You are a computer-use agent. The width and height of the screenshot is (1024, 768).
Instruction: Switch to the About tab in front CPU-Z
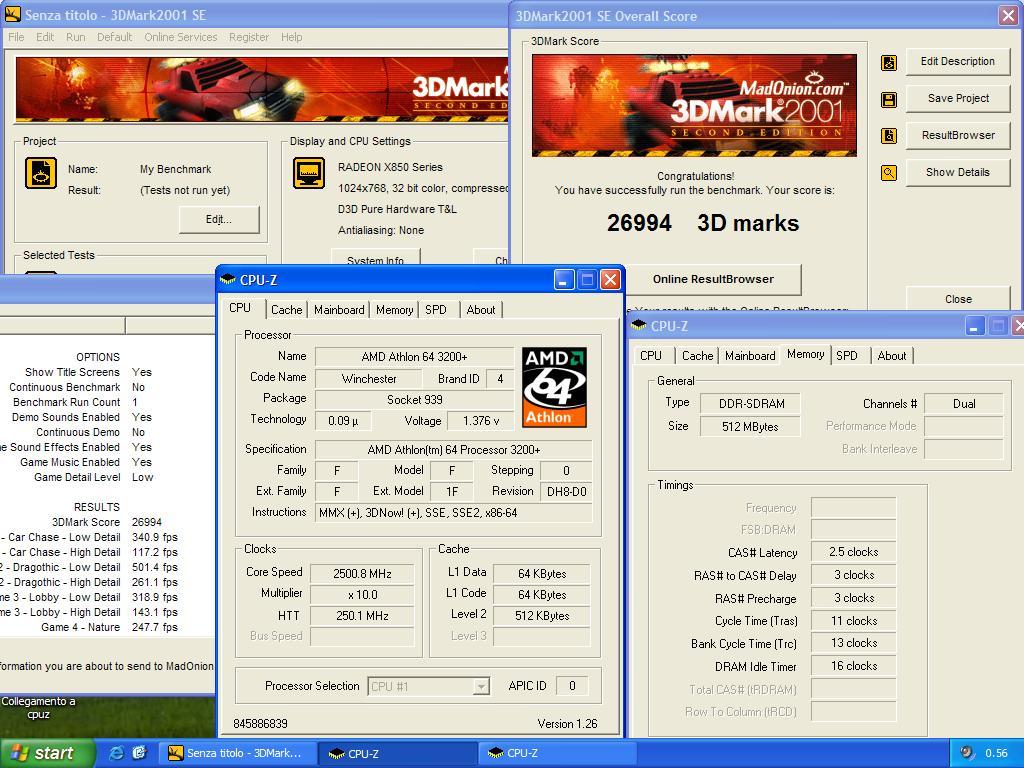pyautogui.click(x=481, y=310)
